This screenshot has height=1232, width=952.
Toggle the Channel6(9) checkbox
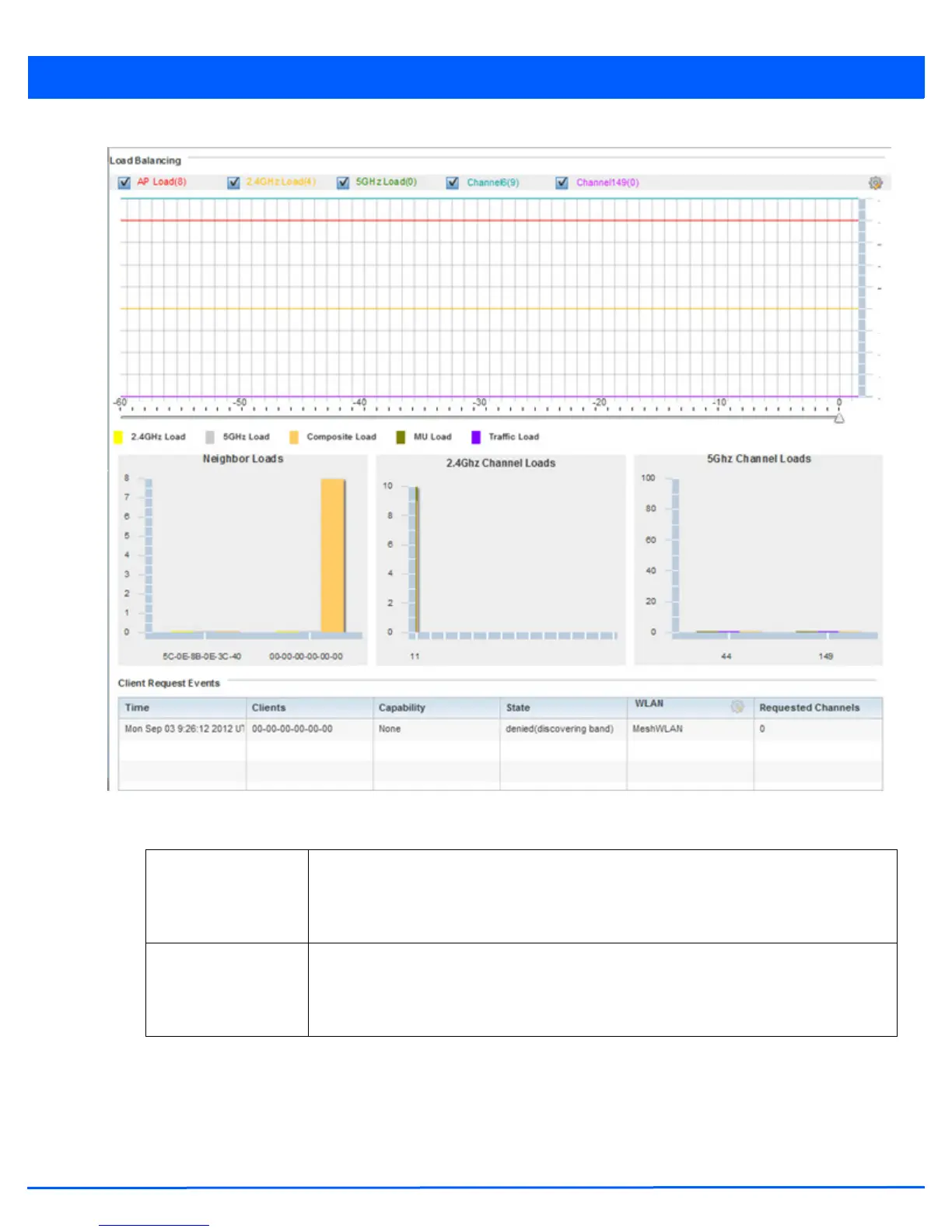(x=453, y=183)
